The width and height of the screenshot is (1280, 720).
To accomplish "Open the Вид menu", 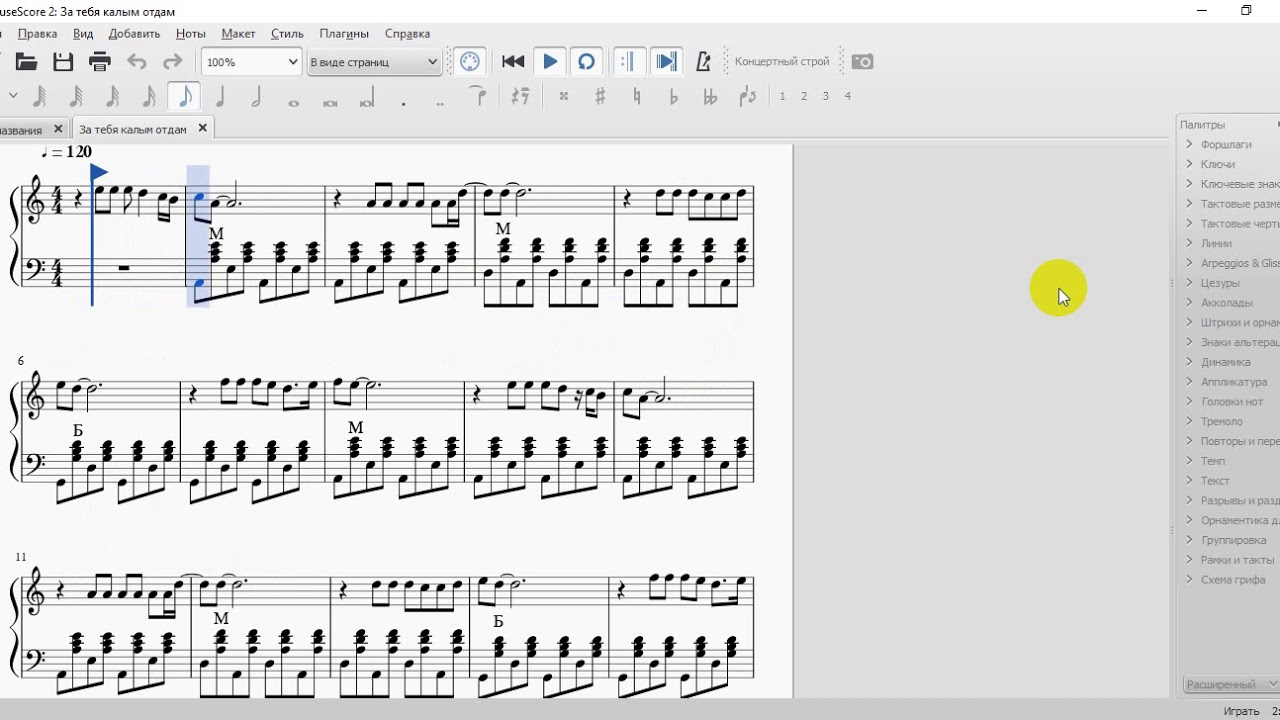I will (83, 34).
